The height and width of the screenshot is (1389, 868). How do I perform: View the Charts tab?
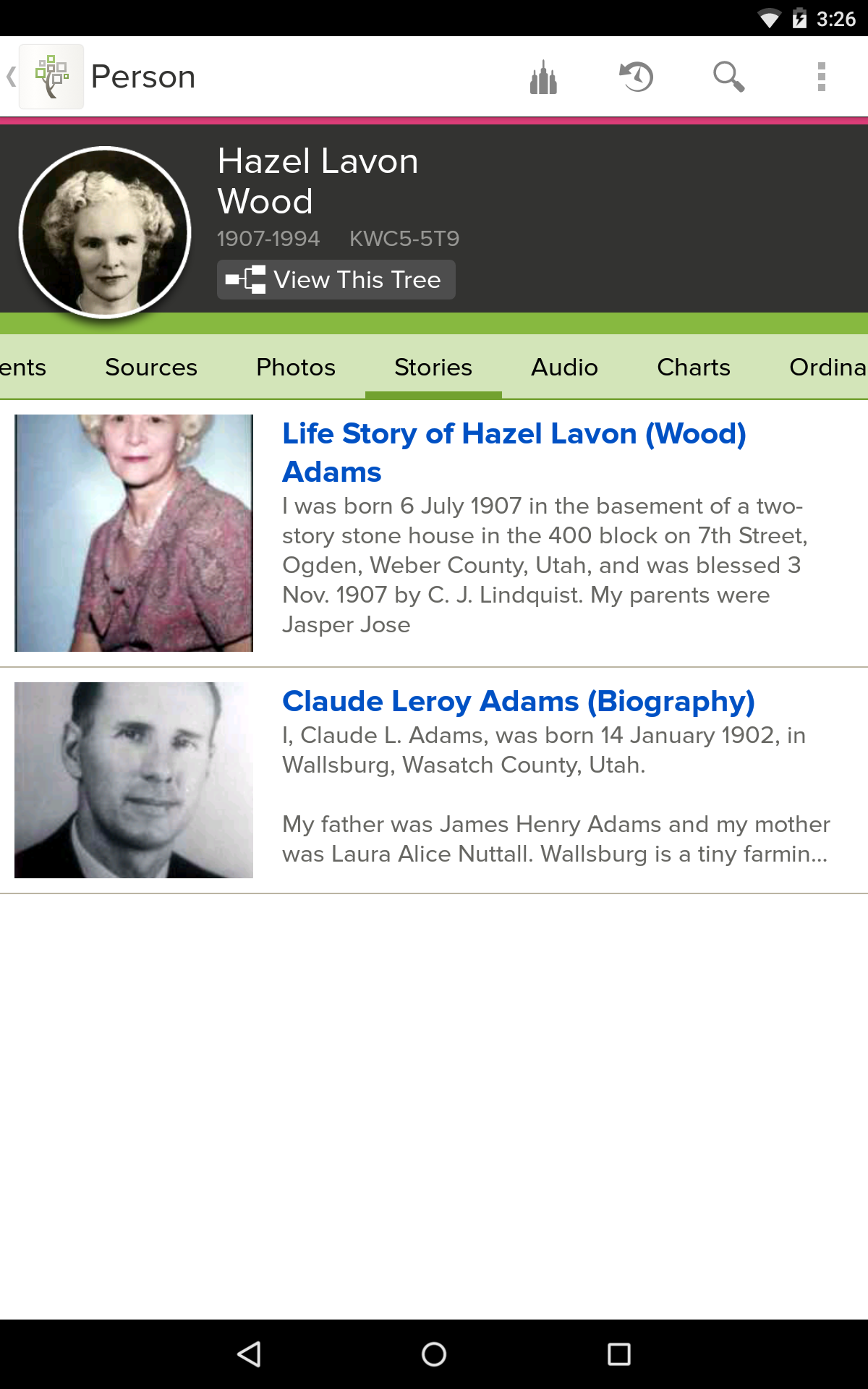point(693,368)
